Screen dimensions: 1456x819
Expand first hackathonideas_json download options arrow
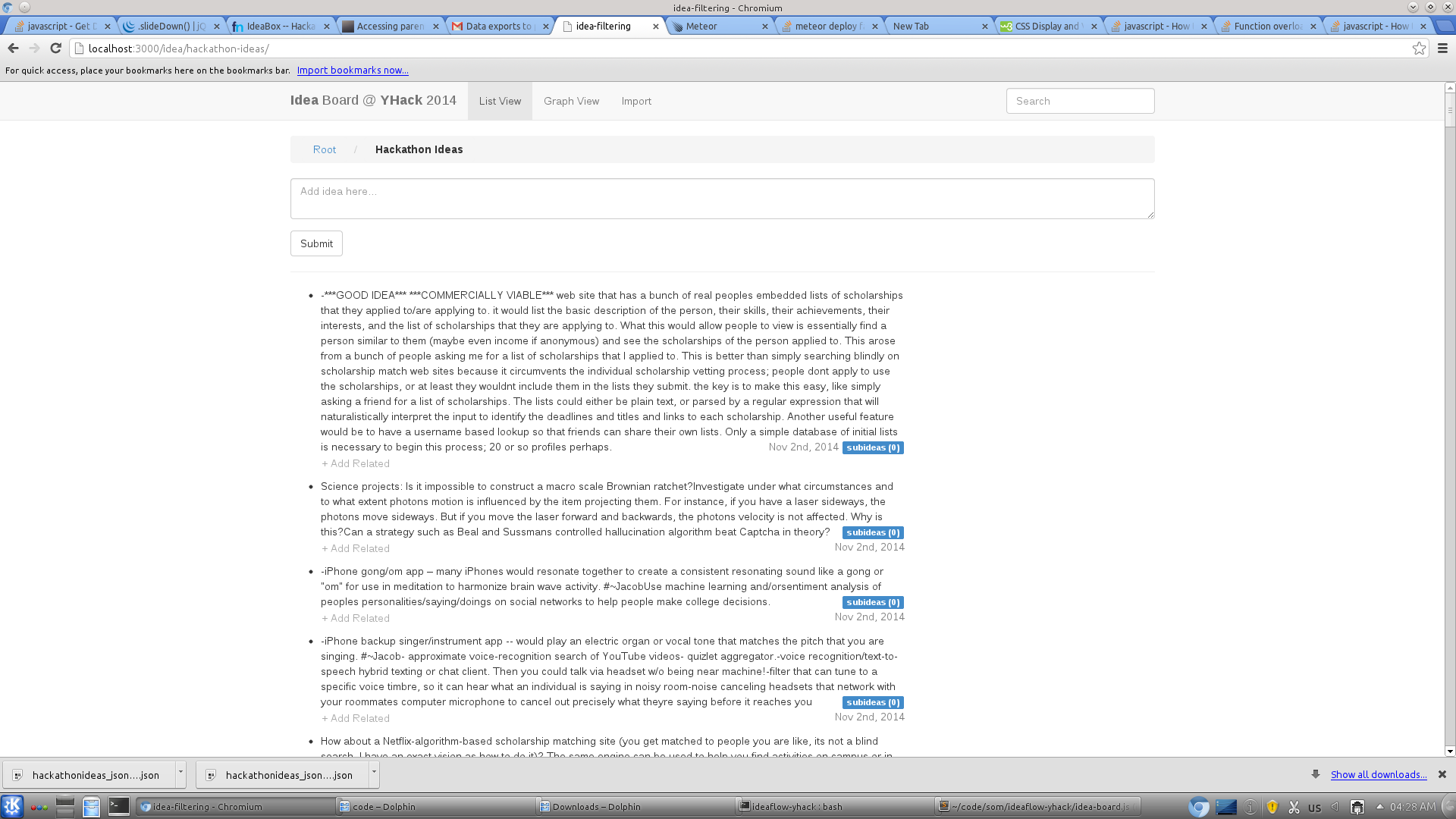180,773
